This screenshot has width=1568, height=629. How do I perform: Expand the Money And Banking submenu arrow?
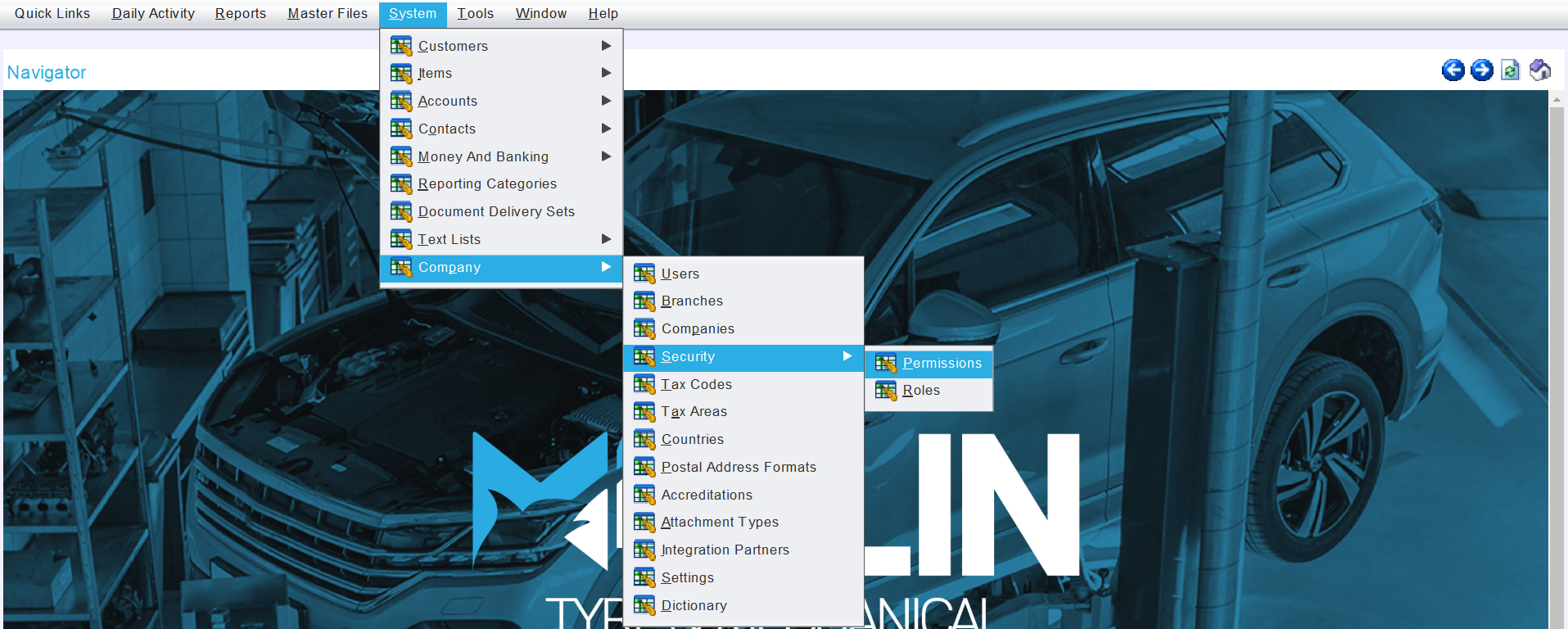[x=606, y=156]
